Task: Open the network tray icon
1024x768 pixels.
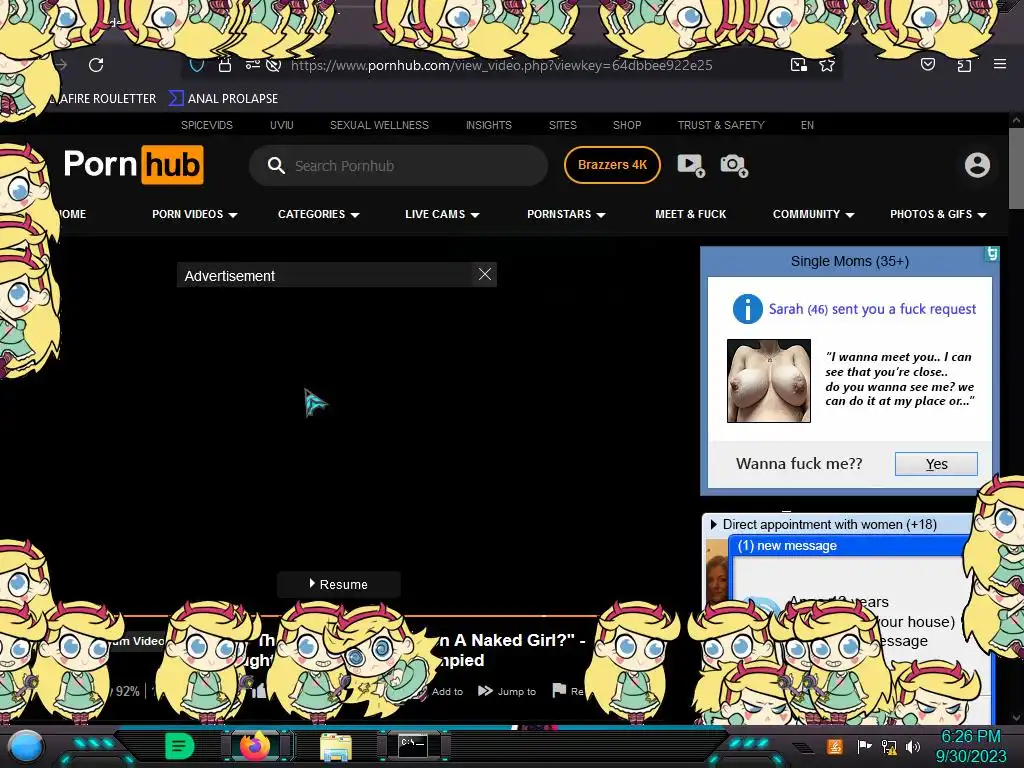Action: coord(889,746)
